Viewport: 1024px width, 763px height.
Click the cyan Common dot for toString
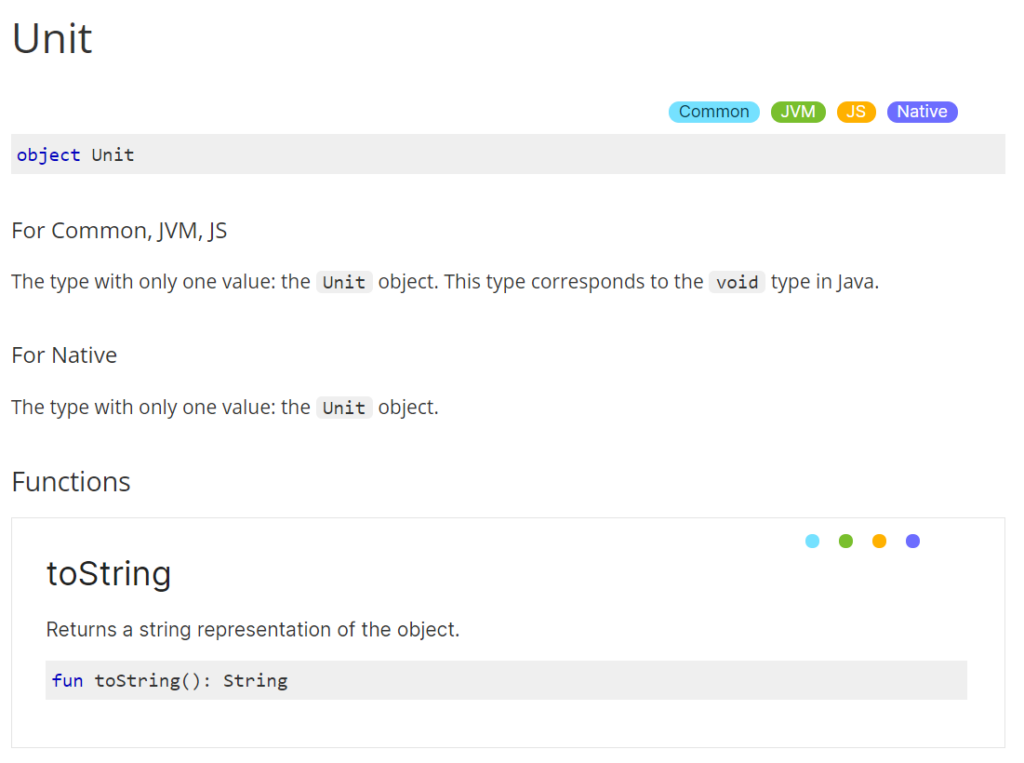tap(812, 541)
